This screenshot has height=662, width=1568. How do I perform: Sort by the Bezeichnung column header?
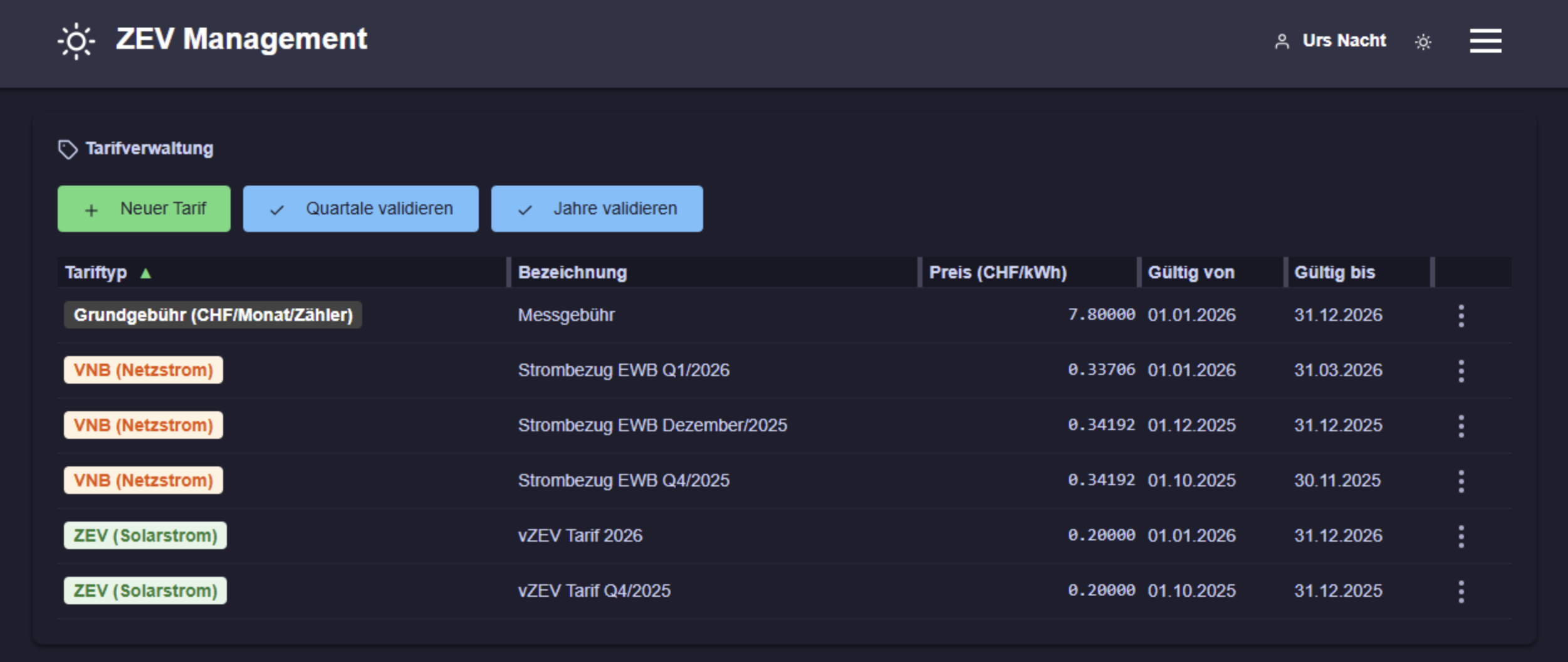[x=572, y=273]
